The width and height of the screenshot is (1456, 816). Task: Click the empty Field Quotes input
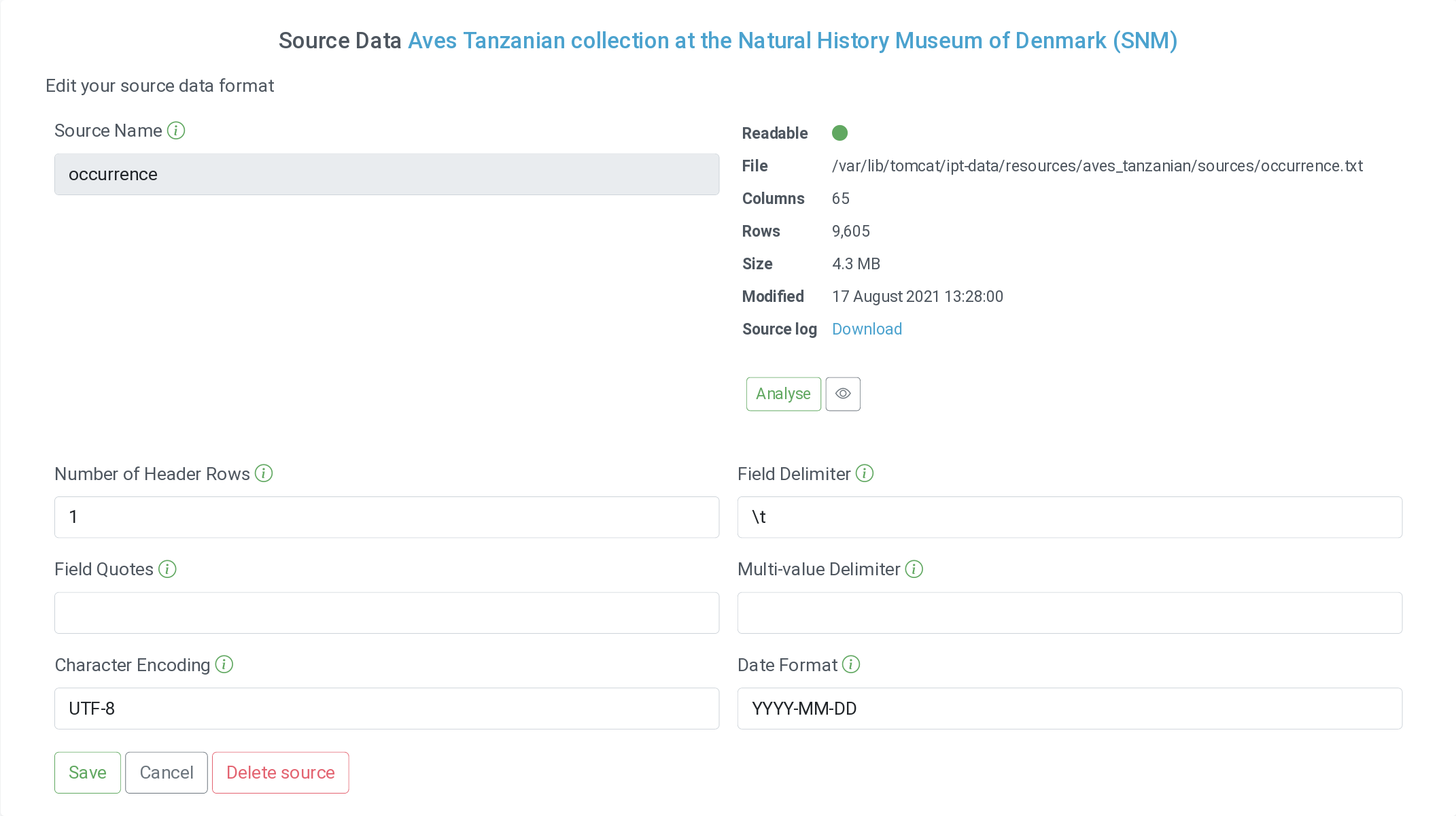coord(387,613)
